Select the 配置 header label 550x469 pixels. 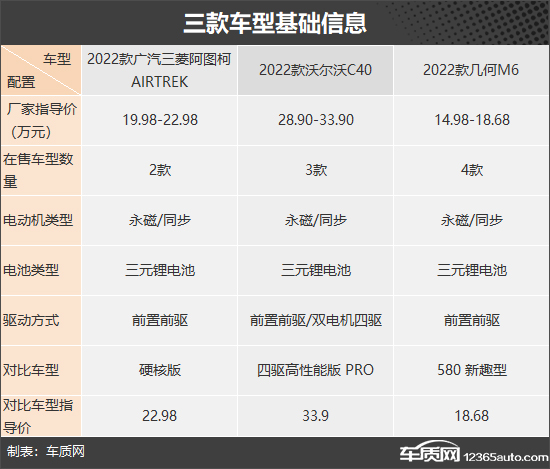21,82
